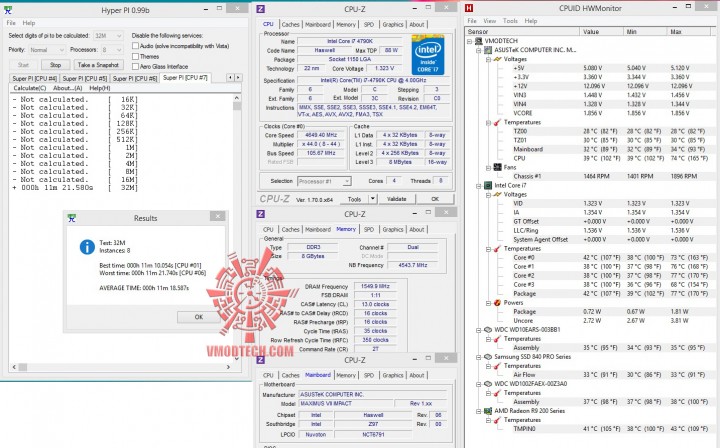This screenshot has height=448, width=720.
Task: Check the Aero Glass Interface option
Action: (135, 67)
